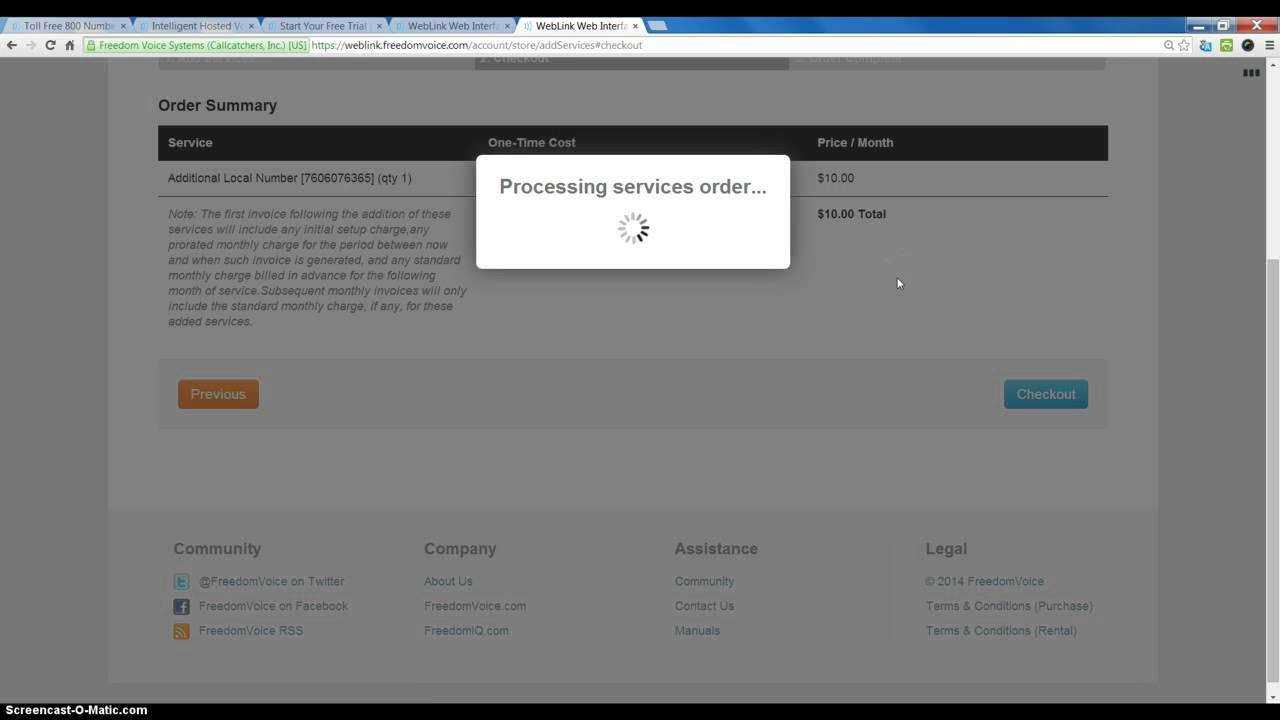Screen dimensions: 1280x720
Task: Click the Twitter icon in Community section
Action: pos(181,582)
